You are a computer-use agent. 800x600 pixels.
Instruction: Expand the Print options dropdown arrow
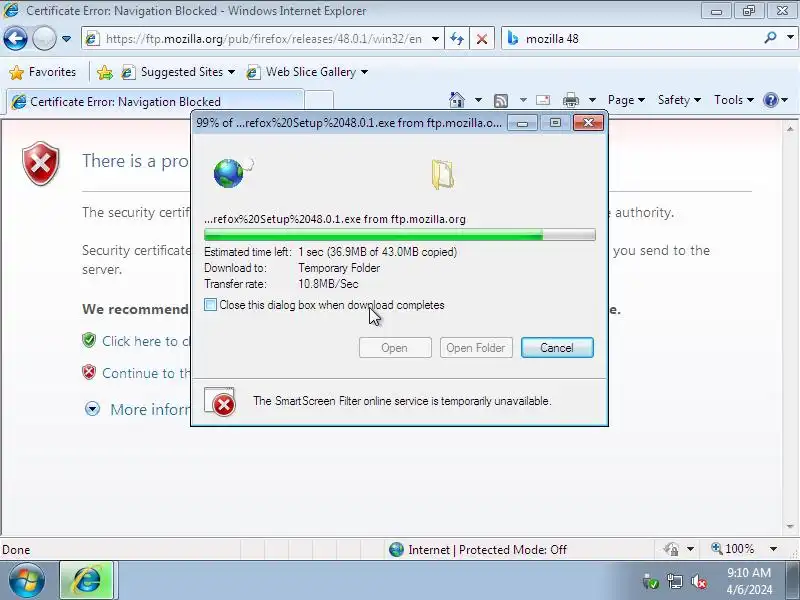coord(592,100)
